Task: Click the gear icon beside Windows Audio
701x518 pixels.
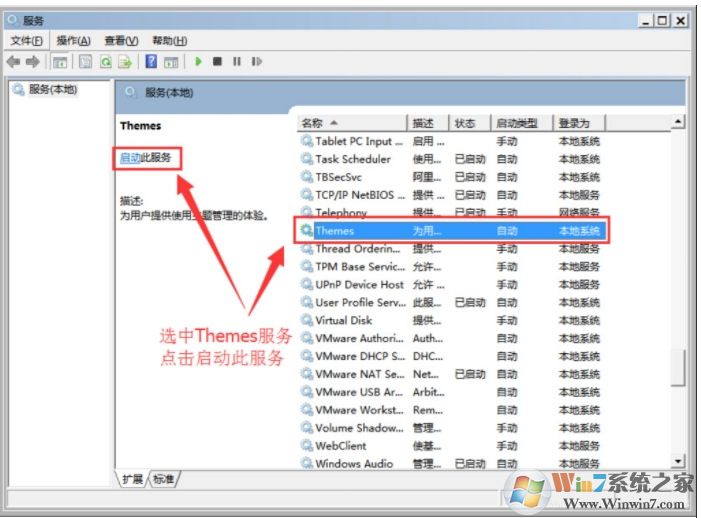Action: click(307, 463)
